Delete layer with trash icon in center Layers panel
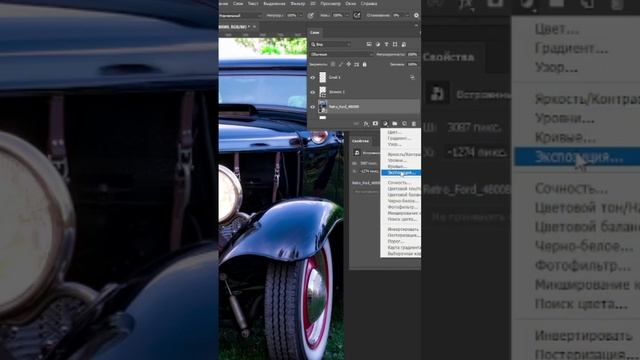 click(414, 124)
